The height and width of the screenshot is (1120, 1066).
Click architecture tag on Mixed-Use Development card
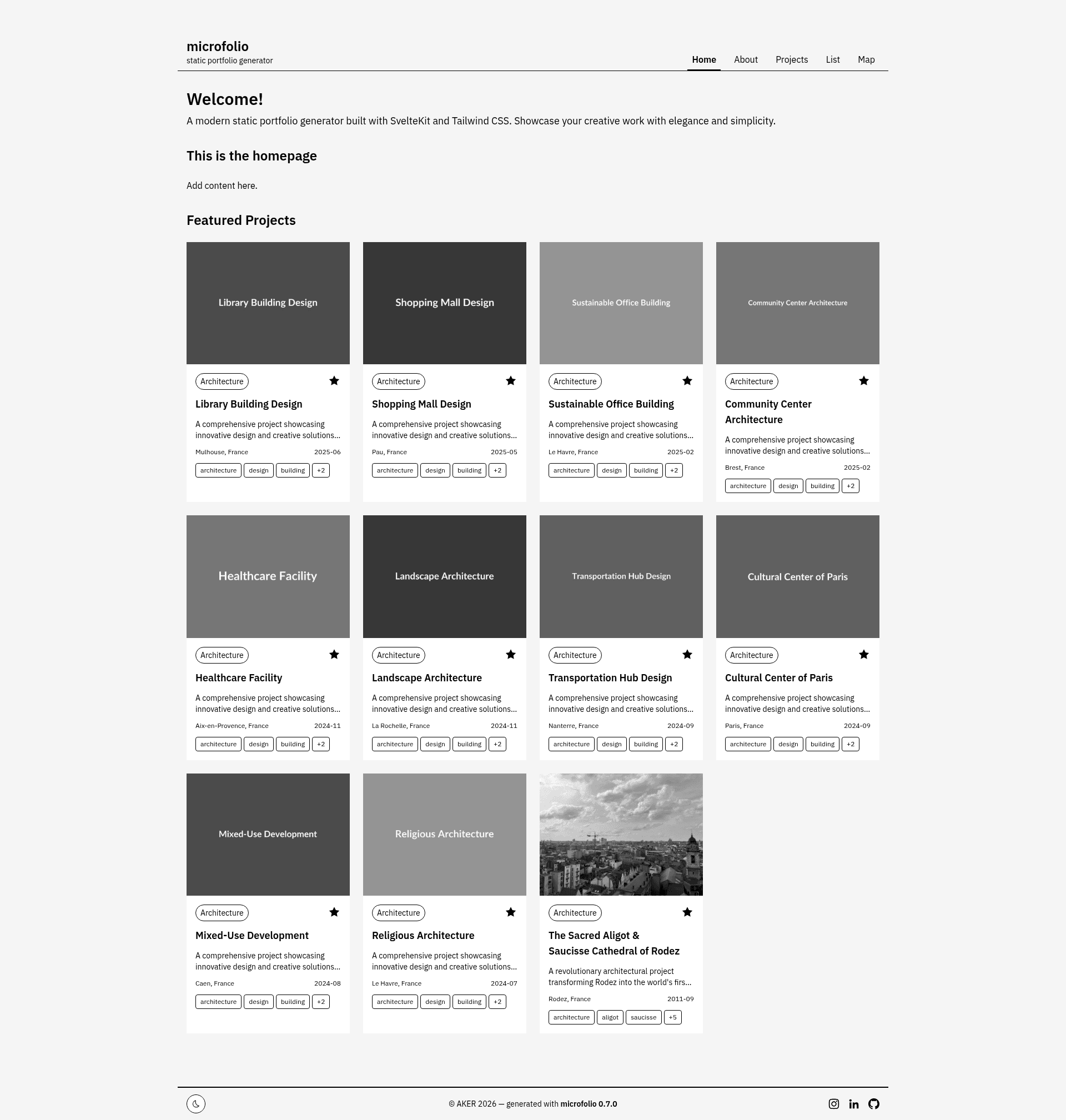tap(218, 1002)
